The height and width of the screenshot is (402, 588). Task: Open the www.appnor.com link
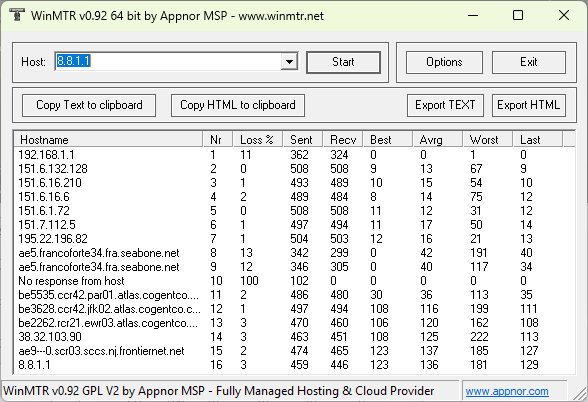point(507,392)
